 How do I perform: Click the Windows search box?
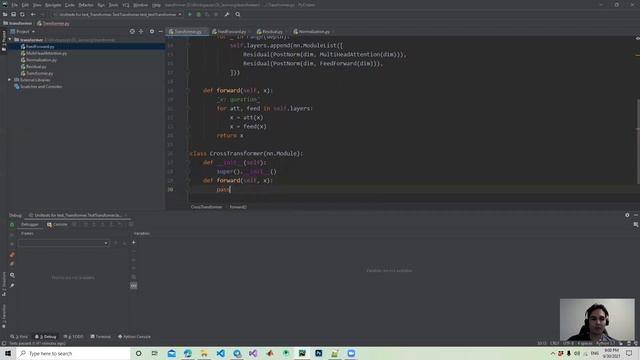73,353
